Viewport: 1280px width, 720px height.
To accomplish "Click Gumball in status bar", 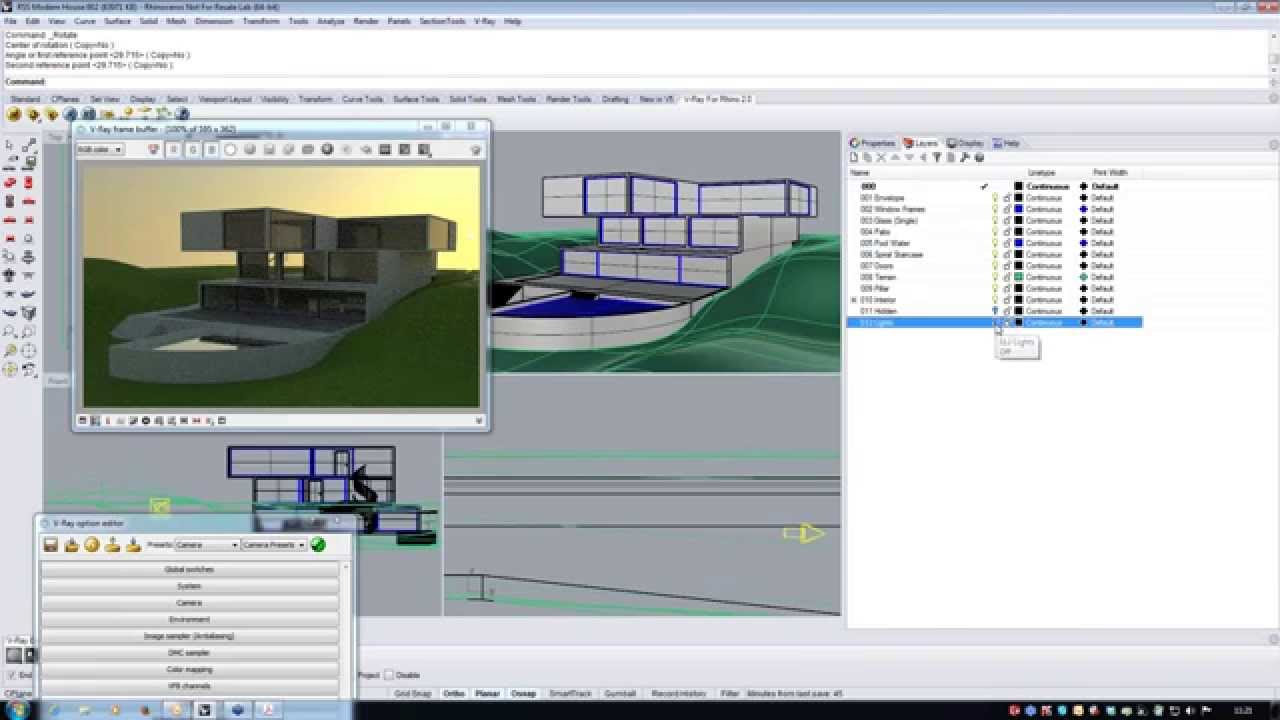I will click(620, 693).
